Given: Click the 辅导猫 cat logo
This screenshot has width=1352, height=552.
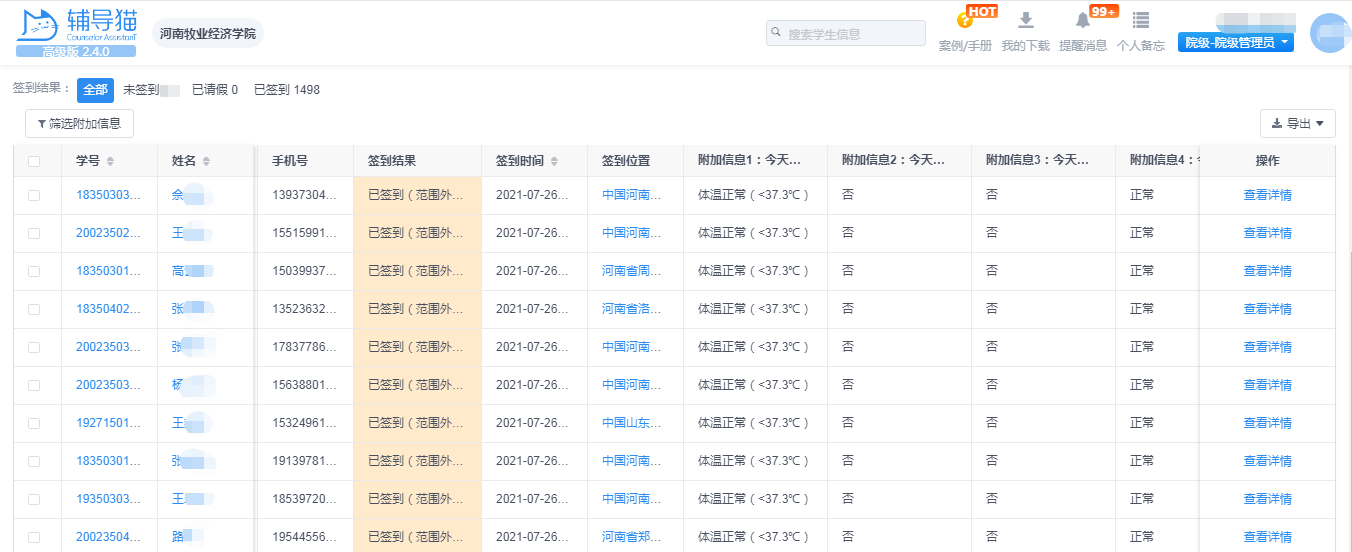Looking at the screenshot, I should point(38,26).
